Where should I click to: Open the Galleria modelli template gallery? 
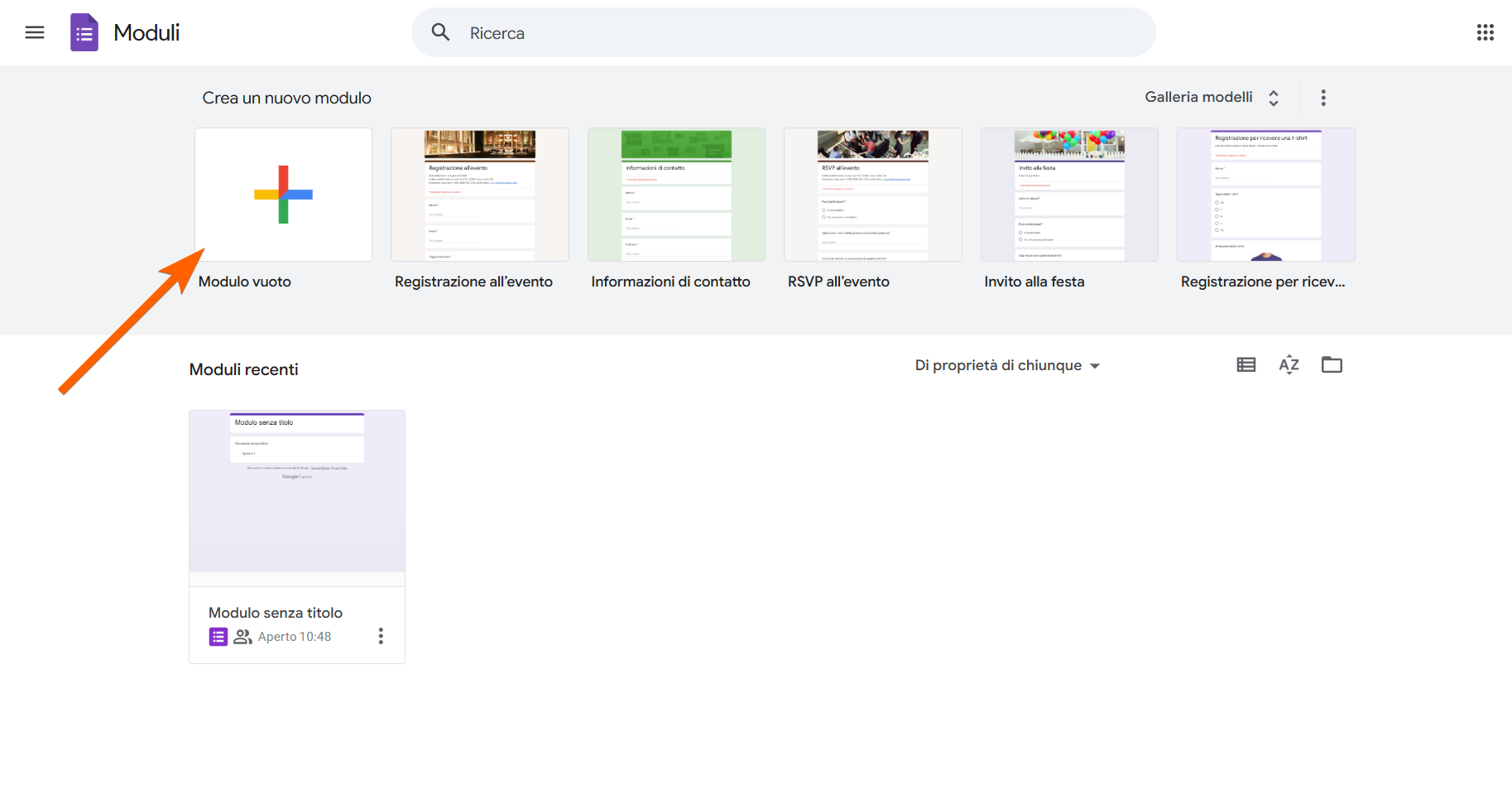1200,97
